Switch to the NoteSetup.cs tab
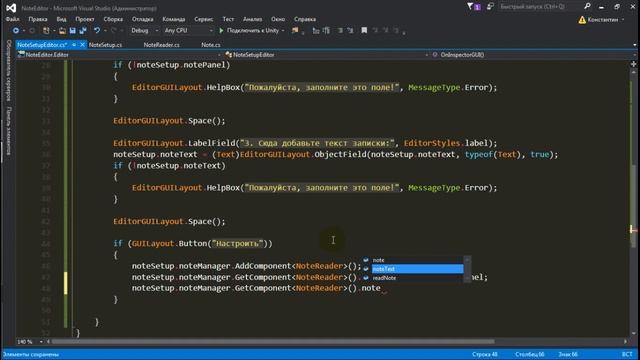640x360 pixels. coord(105,45)
